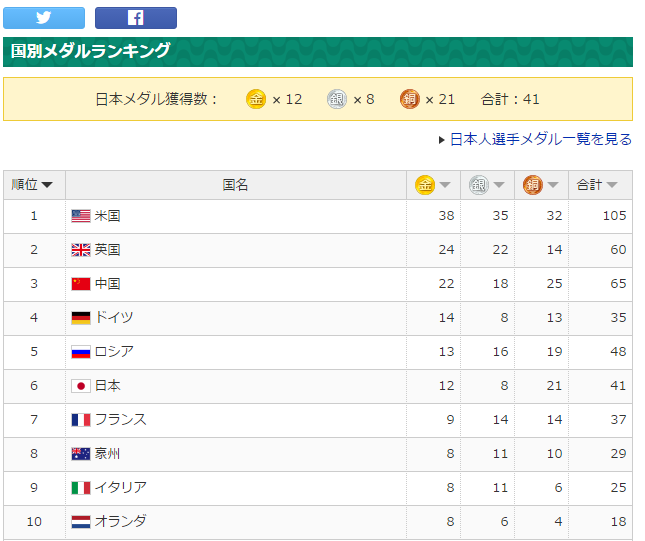Click the Japan flag icon in row 6
The width and height of the screenshot is (645, 541).
[81, 386]
